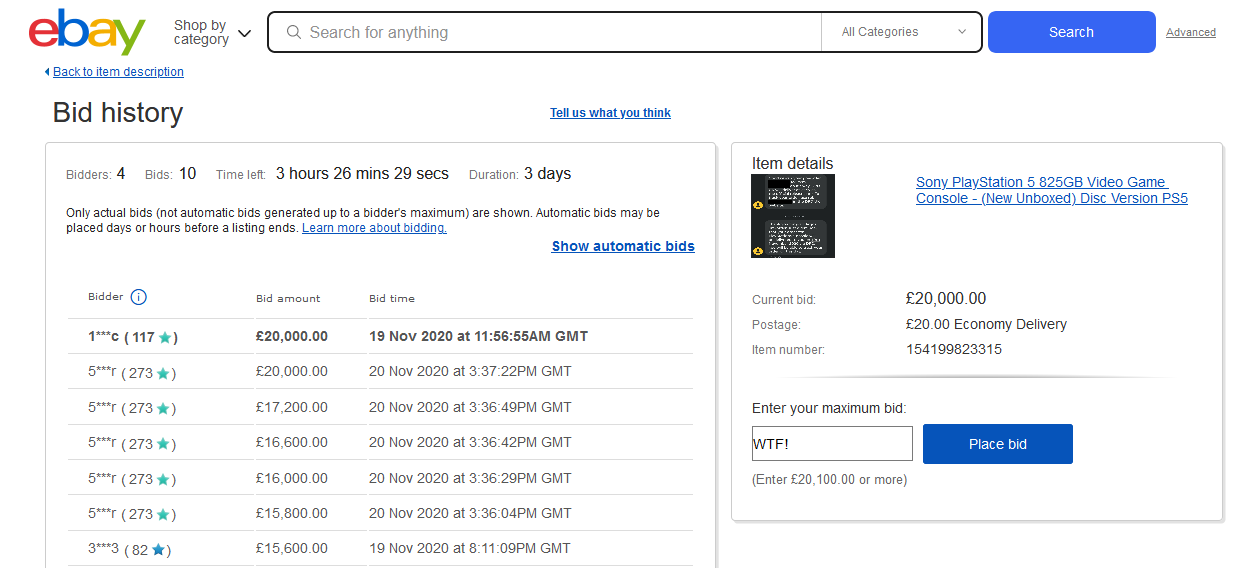
Task: Open the PS5 item thumbnail image
Action: coord(793,216)
